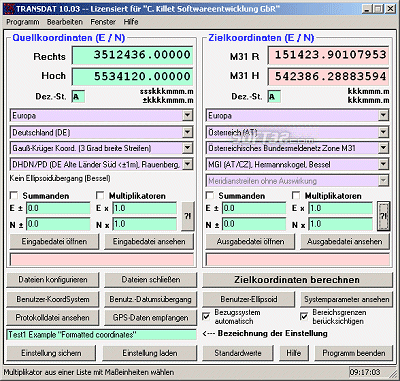Click the source E x multiplier field
The width and height of the screenshot is (400, 381).
tap(144, 208)
